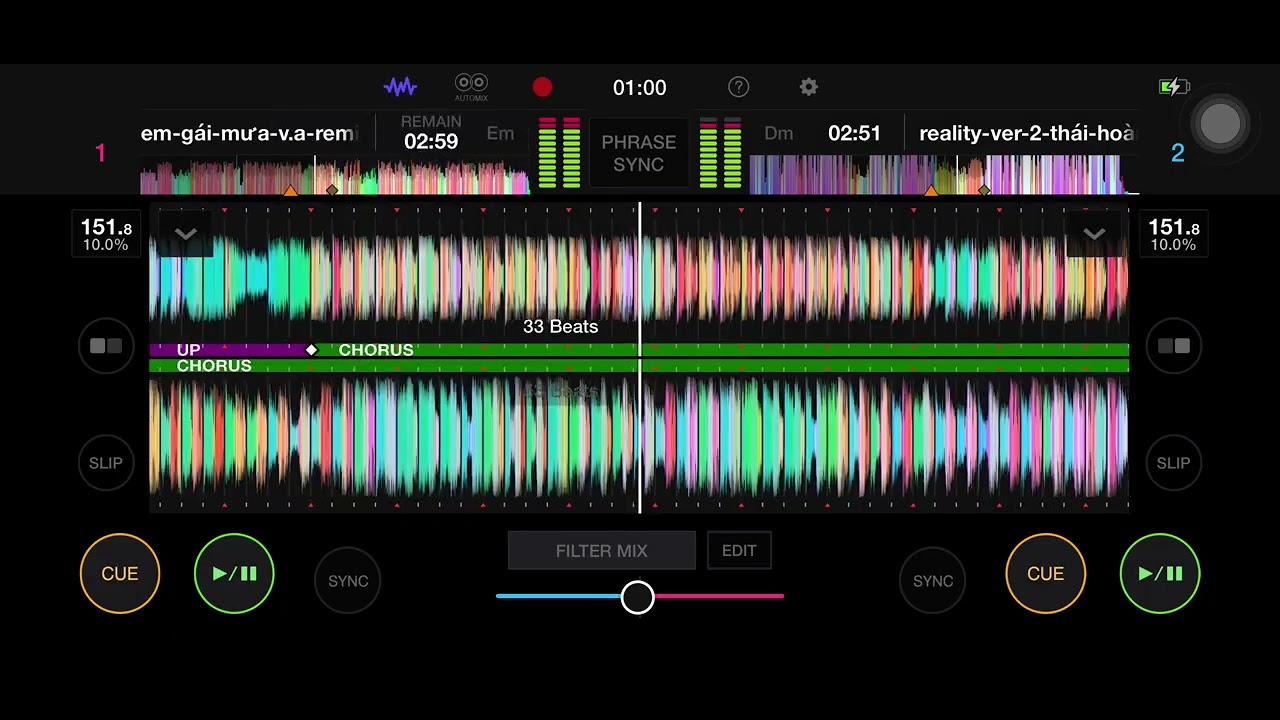Viewport: 1280px width, 720px height.
Task: Open deck 2 performance pads icon
Action: [x=1174, y=346]
